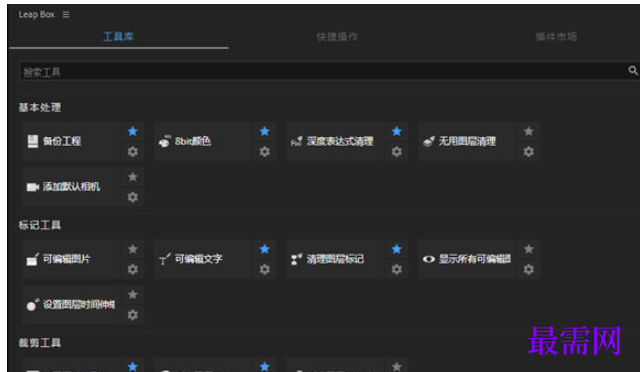
Task: Click the 基本处理 section heading
Action: point(40,108)
